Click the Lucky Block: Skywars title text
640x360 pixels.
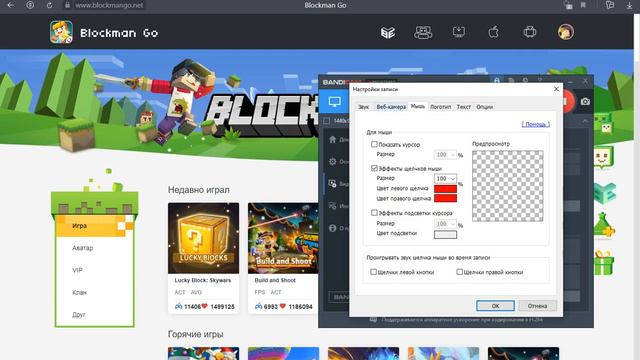203,280
